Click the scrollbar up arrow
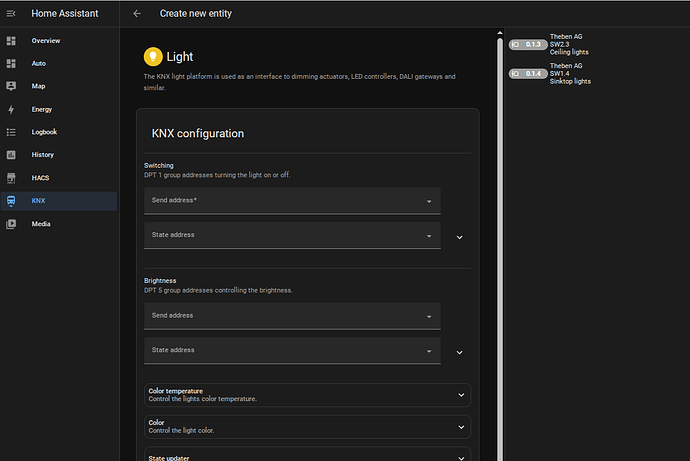This screenshot has width=690, height=461. pos(500,33)
